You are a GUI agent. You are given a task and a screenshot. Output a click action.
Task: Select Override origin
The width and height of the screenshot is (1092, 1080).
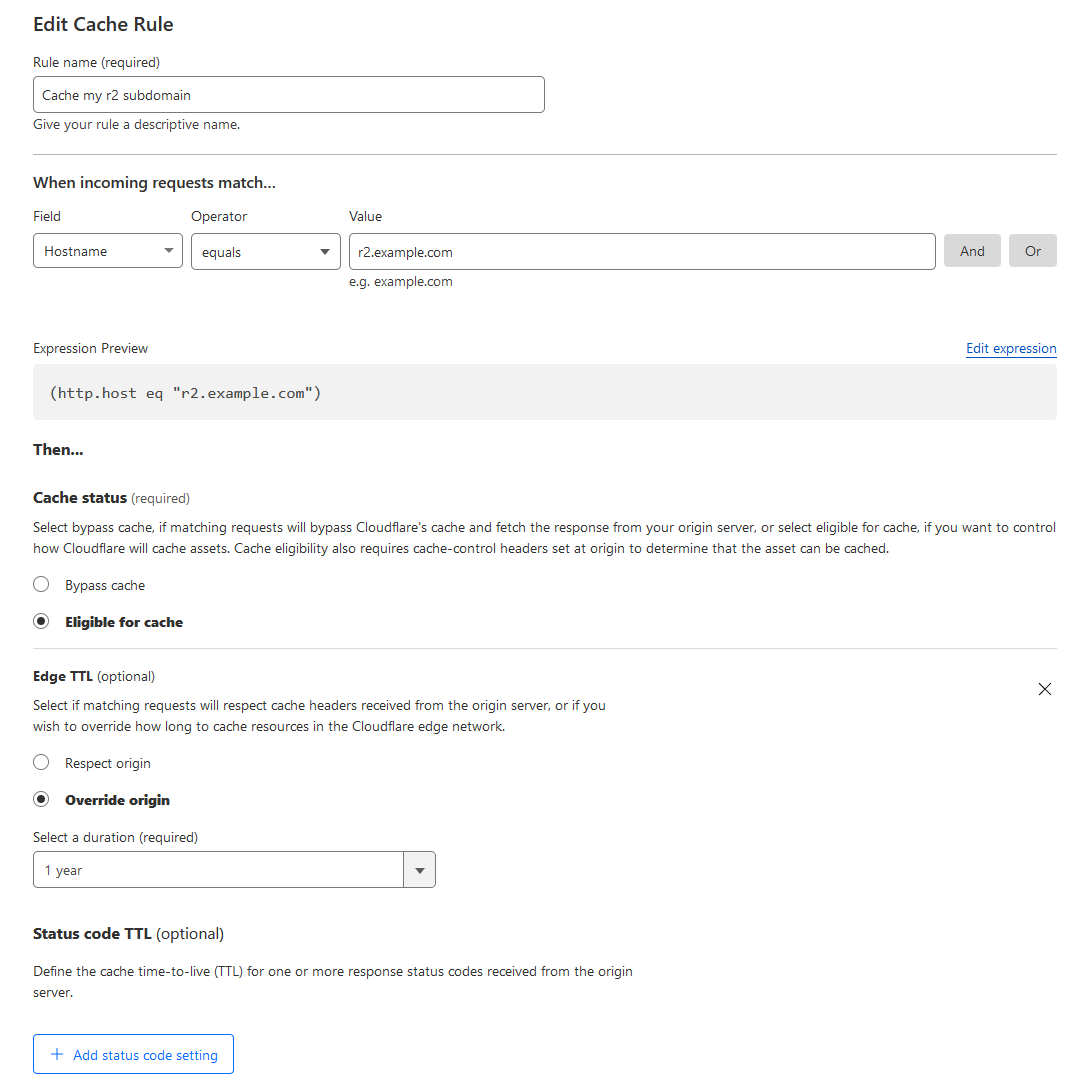41,798
